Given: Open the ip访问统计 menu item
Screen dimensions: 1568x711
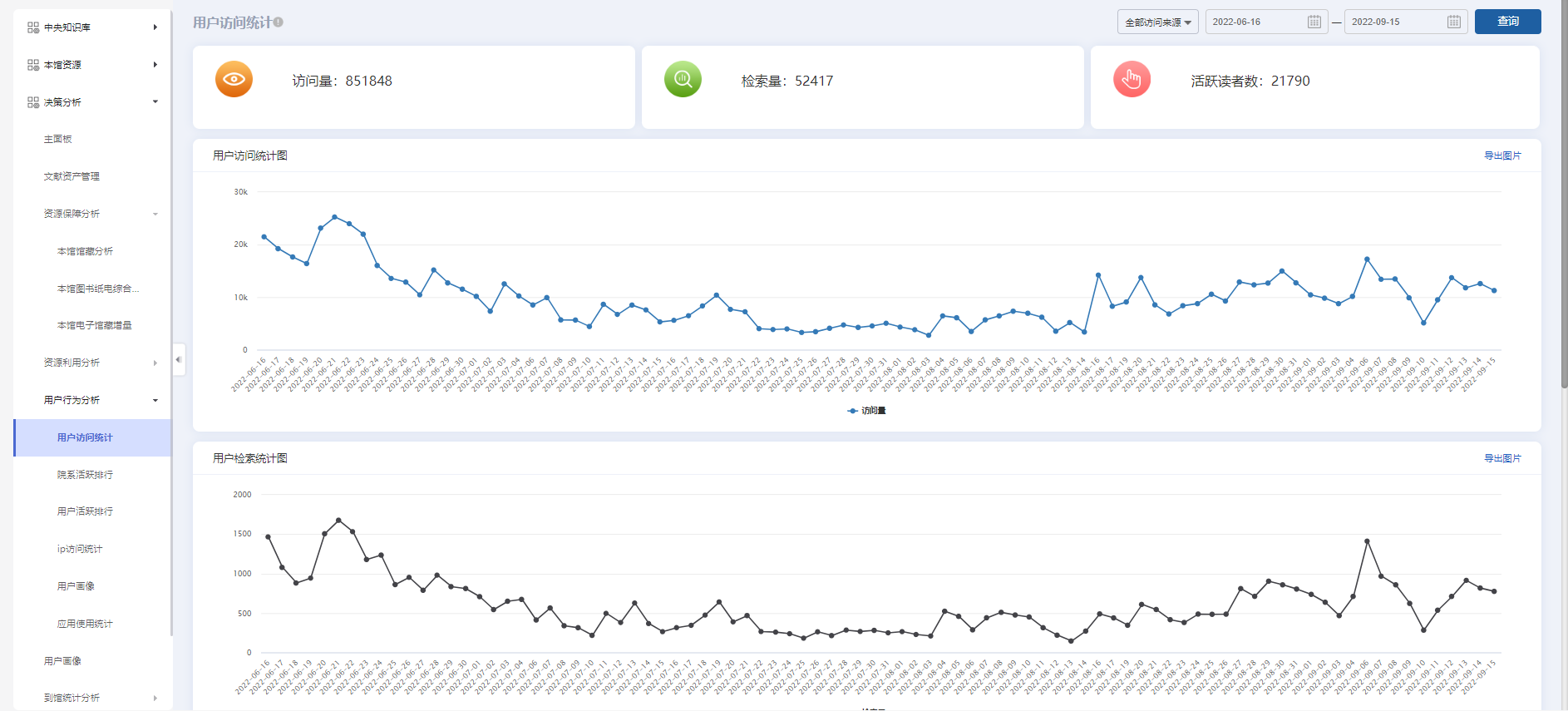Looking at the screenshot, I should [x=80, y=549].
